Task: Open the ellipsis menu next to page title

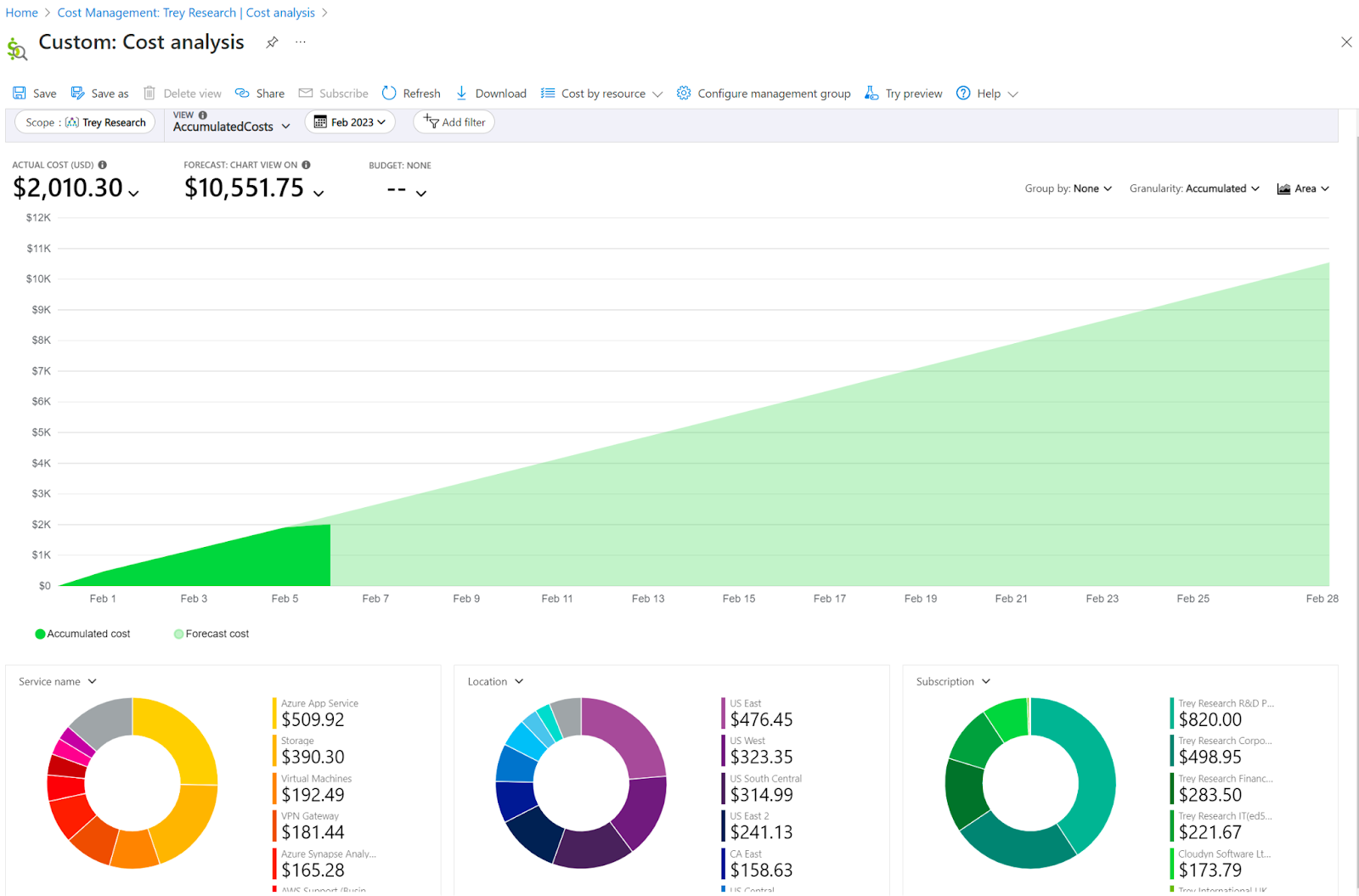Action: coord(300,42)
